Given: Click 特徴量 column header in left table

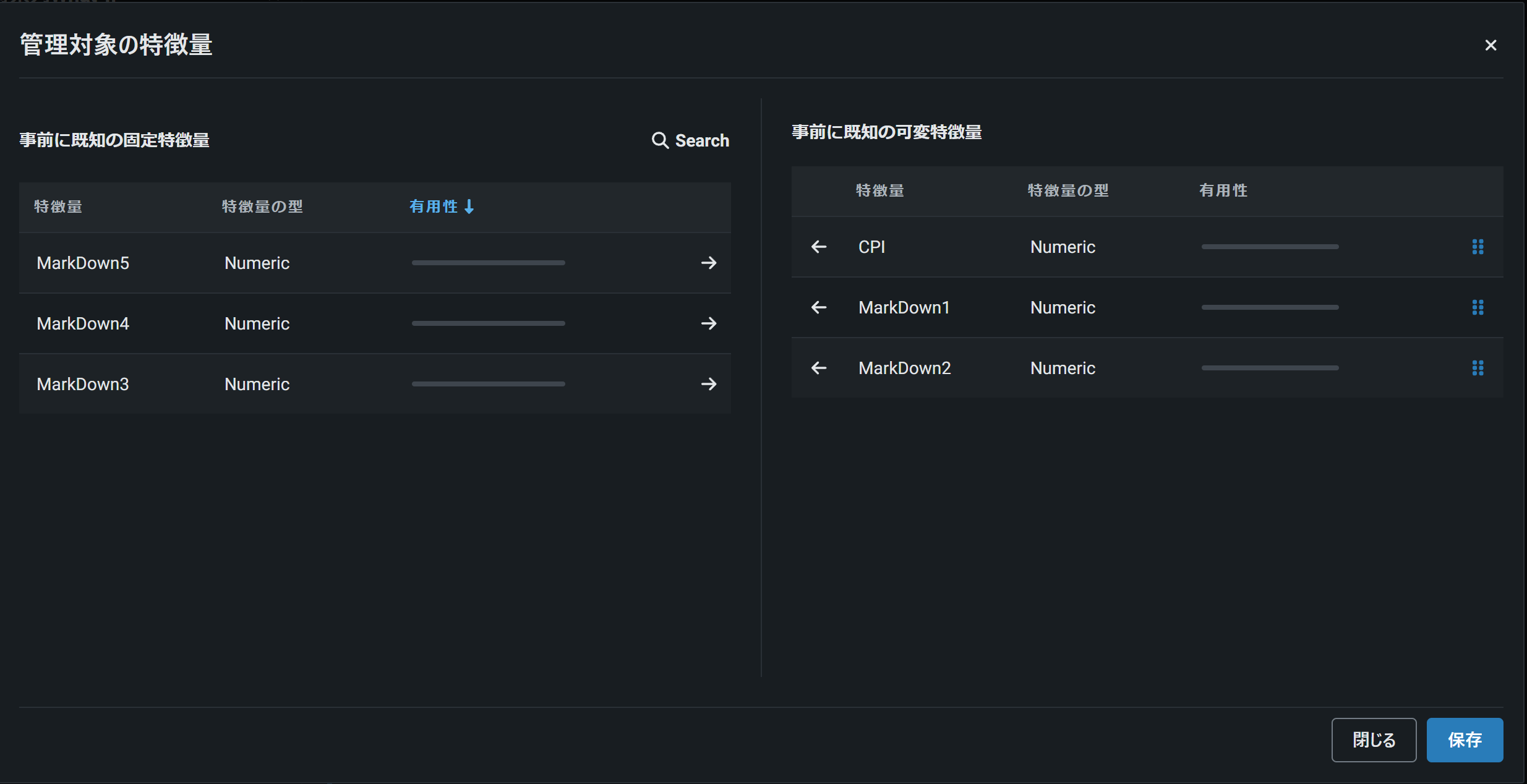Looking at the screenshot, I should click(58, 207).
